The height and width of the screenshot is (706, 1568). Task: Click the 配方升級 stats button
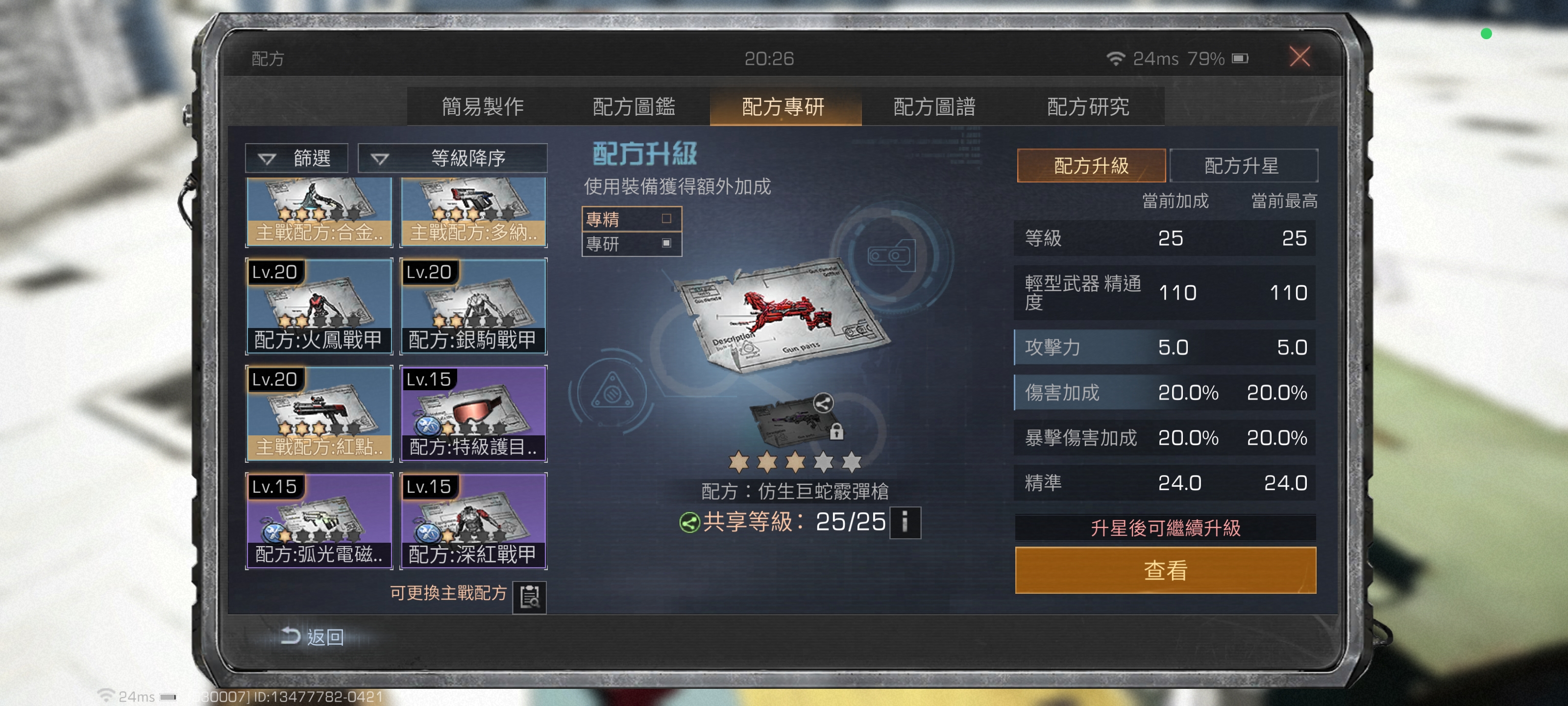point(1091,165)
